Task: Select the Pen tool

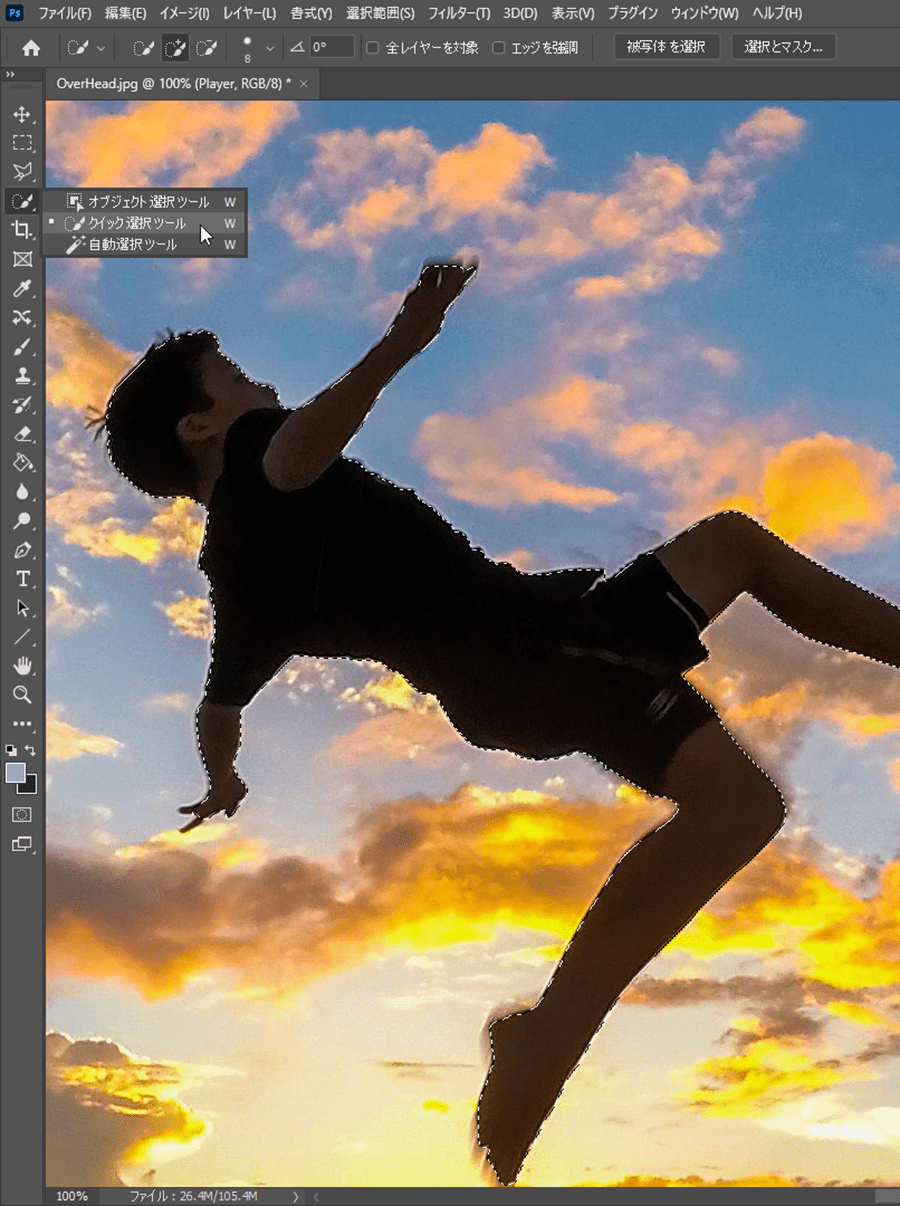Action: point(22,550)
